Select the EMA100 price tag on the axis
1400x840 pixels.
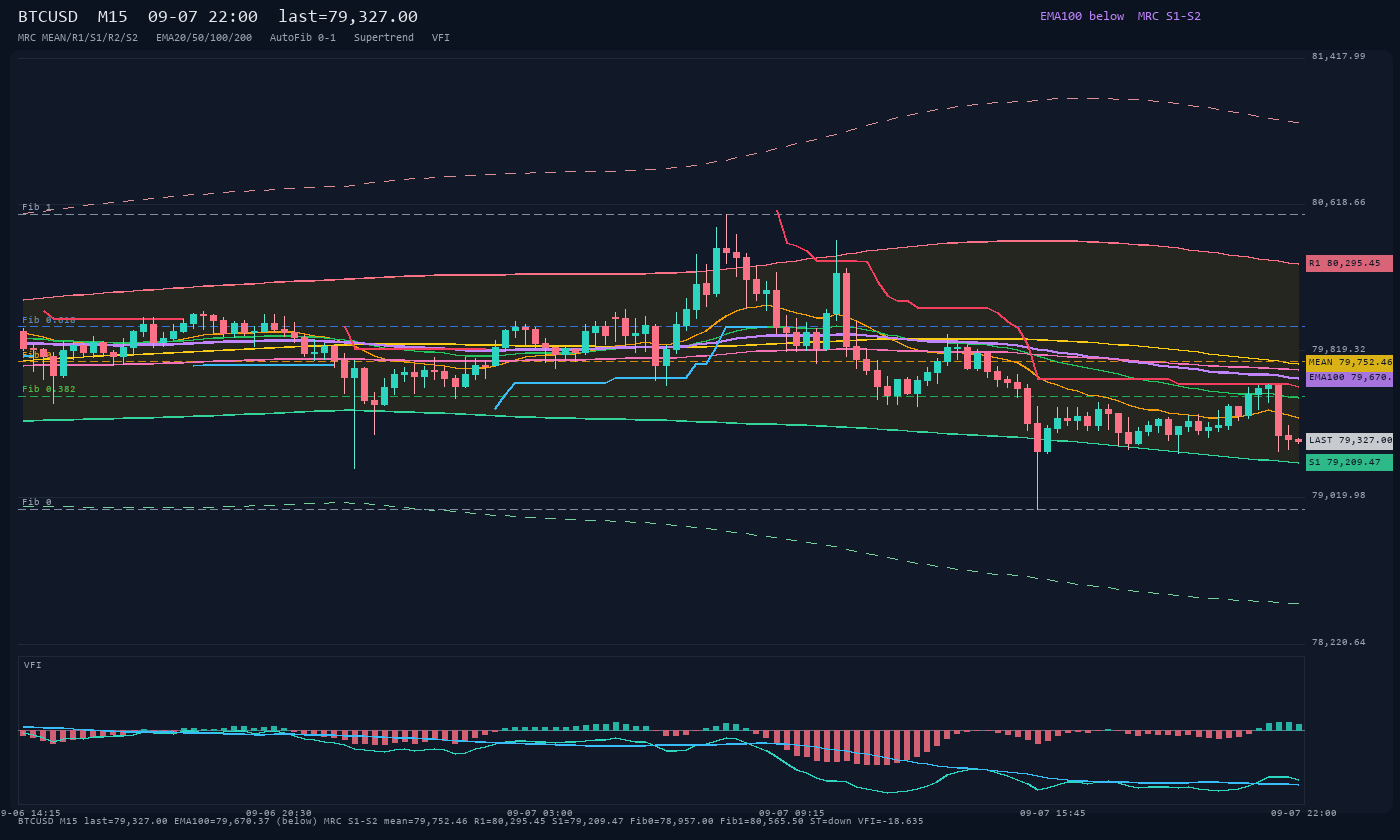click(1349, 378)
